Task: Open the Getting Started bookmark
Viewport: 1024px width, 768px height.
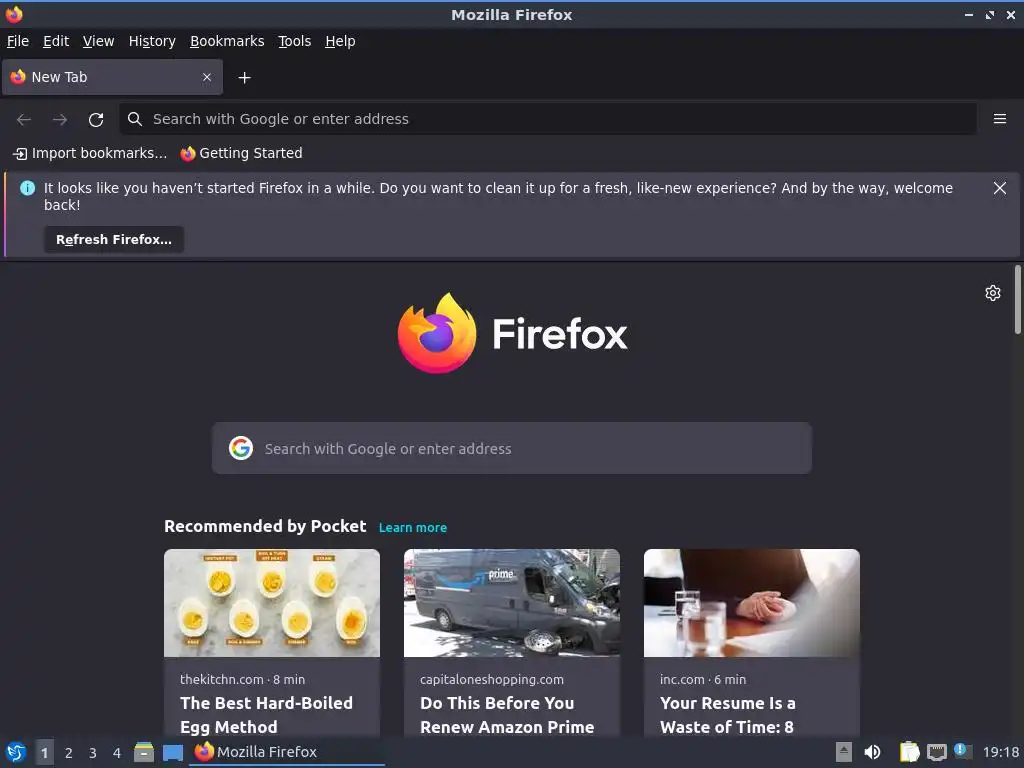Action: click(x=242, y=153)
